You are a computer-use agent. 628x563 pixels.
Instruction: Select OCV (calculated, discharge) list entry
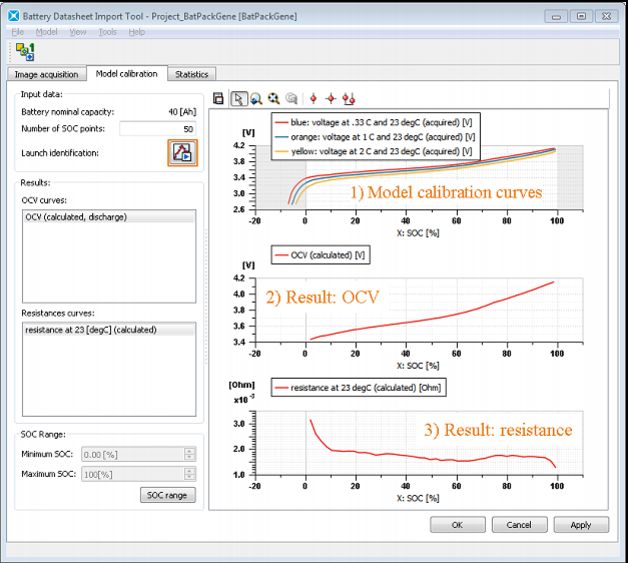76,217
